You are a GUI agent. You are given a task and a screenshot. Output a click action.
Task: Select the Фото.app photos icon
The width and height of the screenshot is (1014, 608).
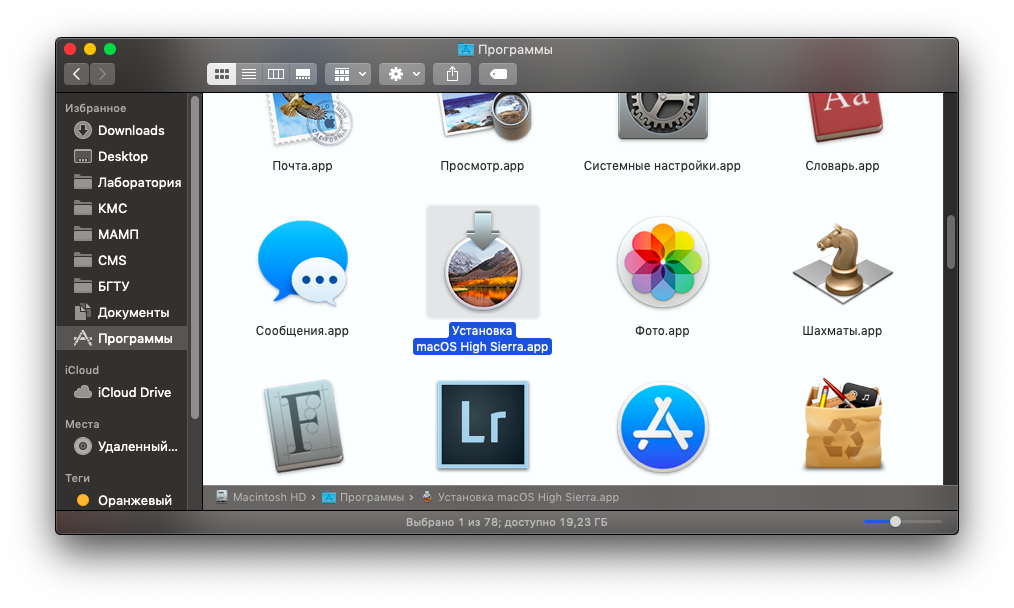(x=662, y=262)
